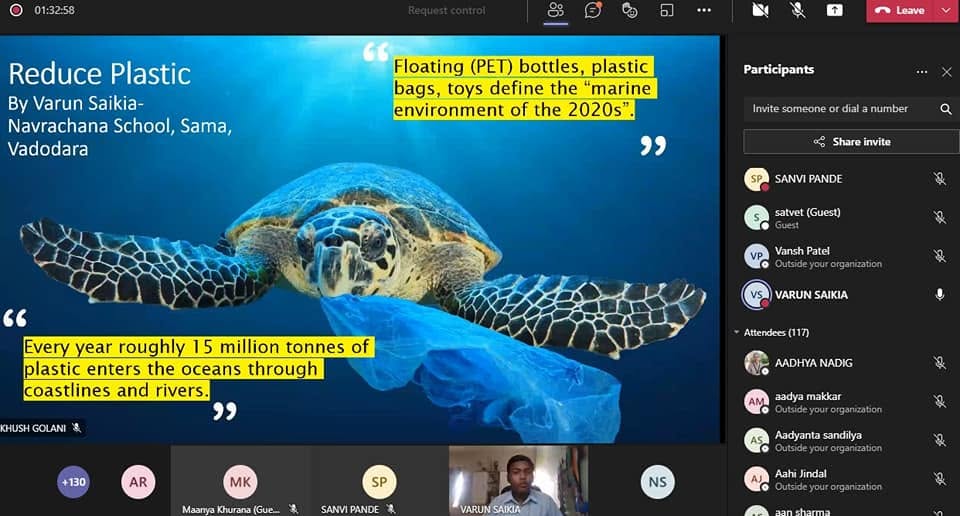The height and width of the screenshot is (516, 960).
Task: Click the muted mic icon for Aadyanta sandilya
Action: coord(940,440)
